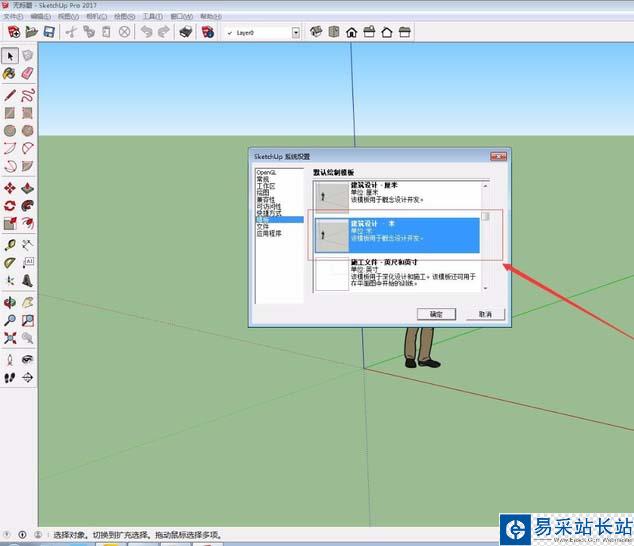Select the Rotate tool
This screenshot has width=634, height=546.
click(10, 205)
